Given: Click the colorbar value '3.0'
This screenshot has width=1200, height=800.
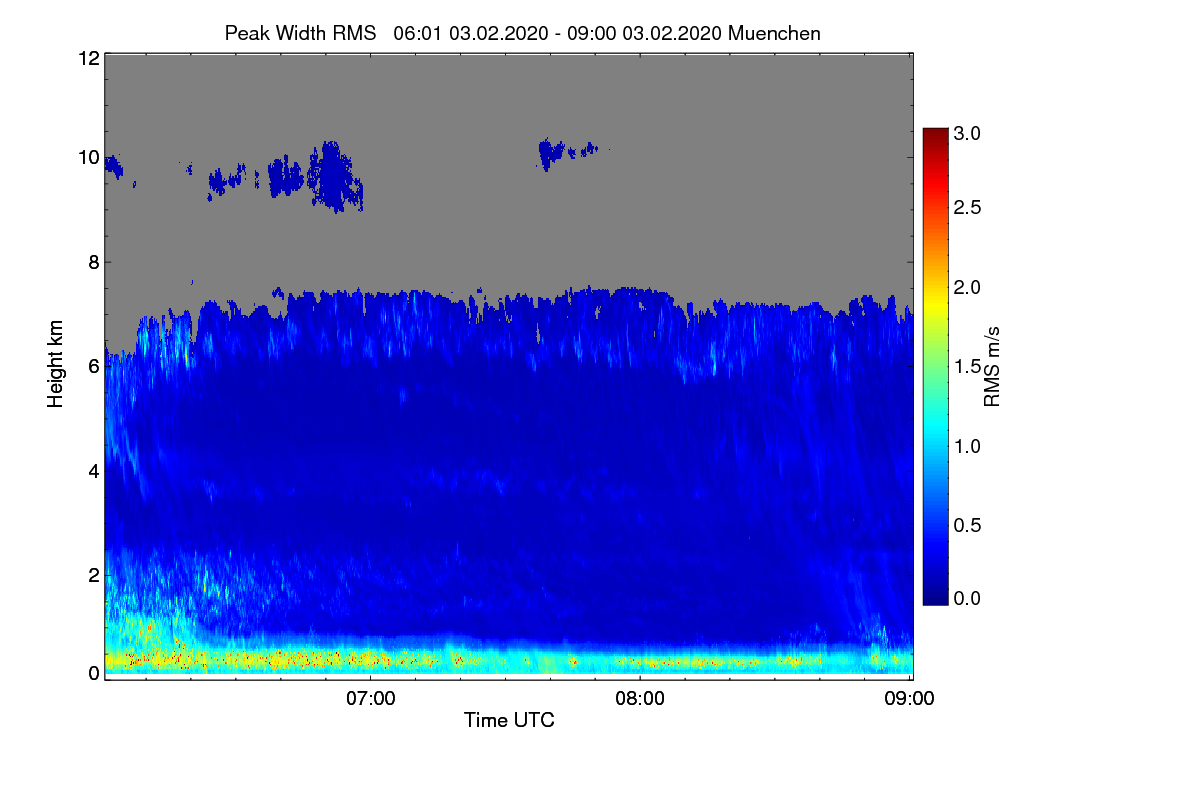Looking at the screenshot, I should coord(967,132).
